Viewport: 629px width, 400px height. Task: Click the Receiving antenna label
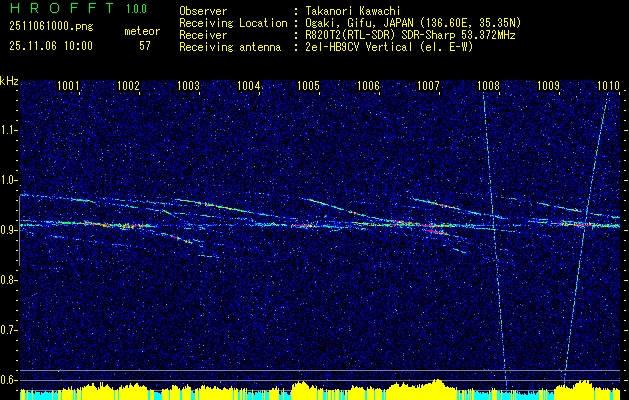[x=230, y=47]
